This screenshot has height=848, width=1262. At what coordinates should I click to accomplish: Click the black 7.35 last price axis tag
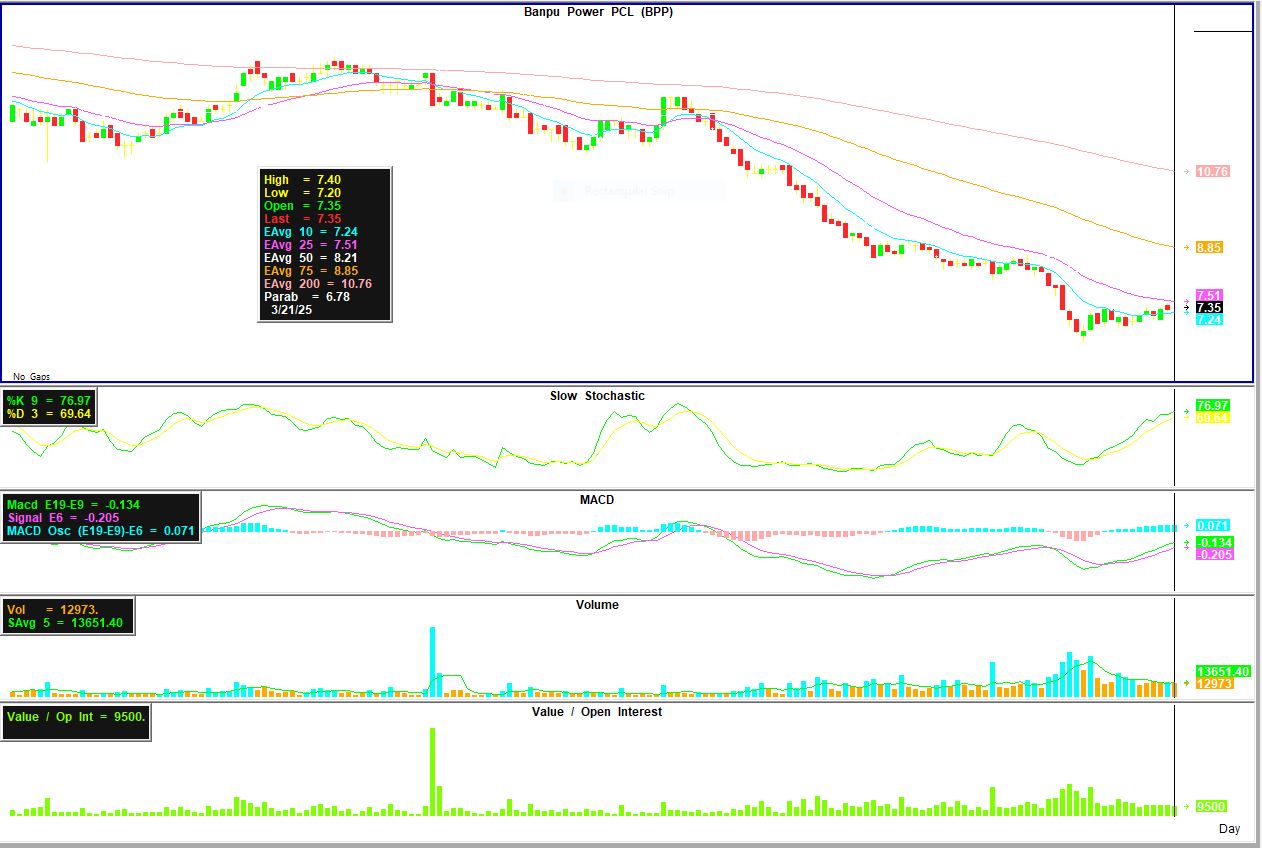1209,308
